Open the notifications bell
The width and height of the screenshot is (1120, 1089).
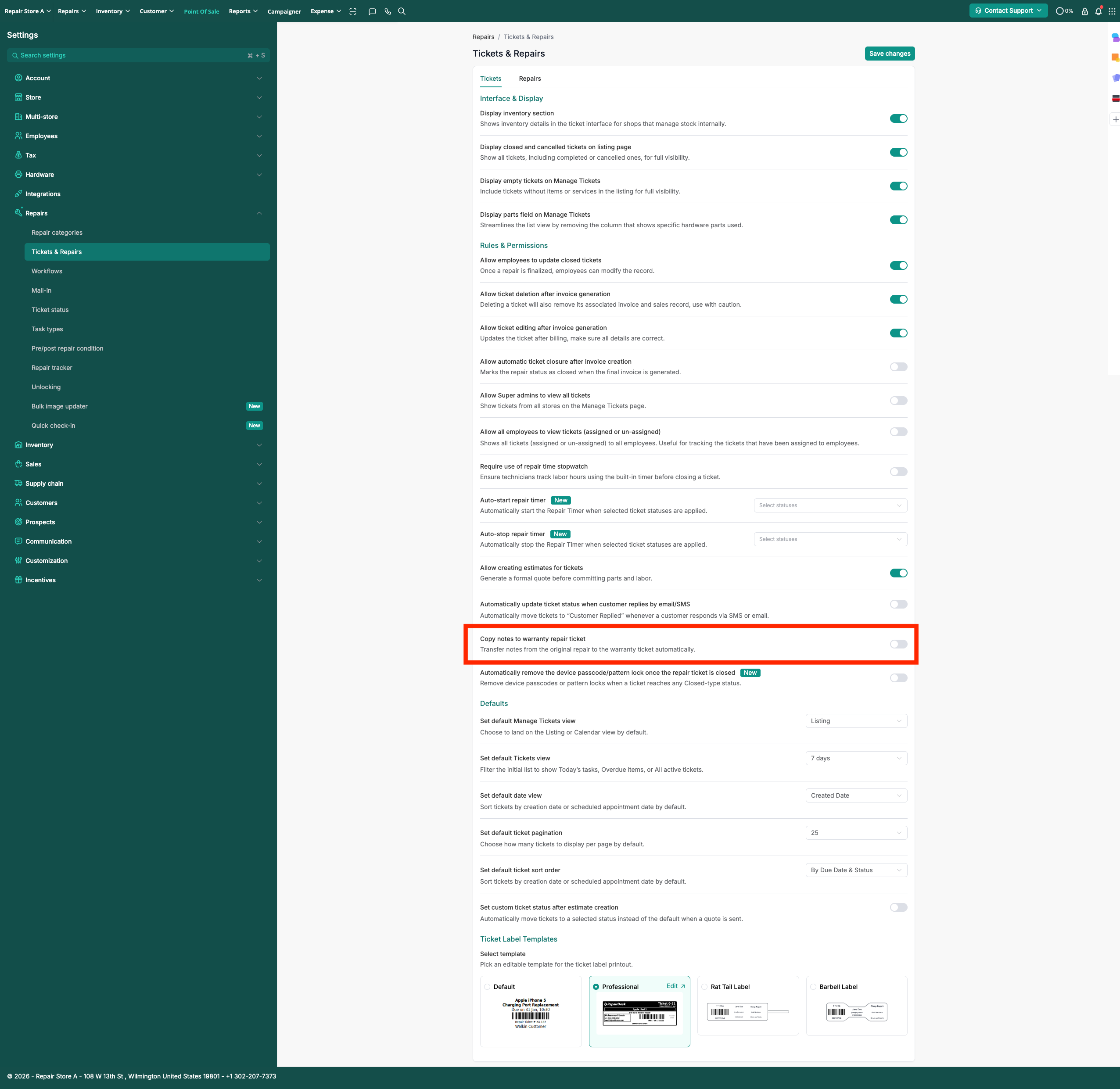[1098, 11]
